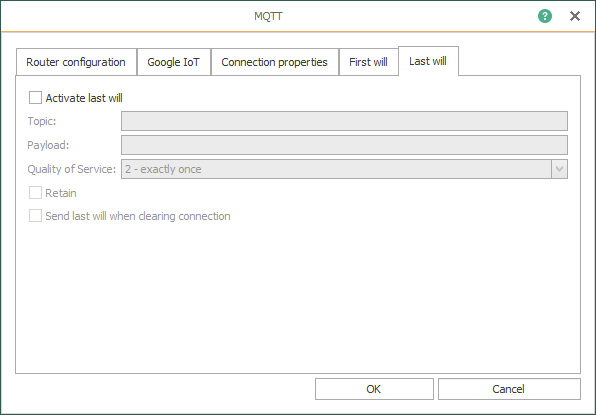Focus the Payload text field

tap(344, 145)
